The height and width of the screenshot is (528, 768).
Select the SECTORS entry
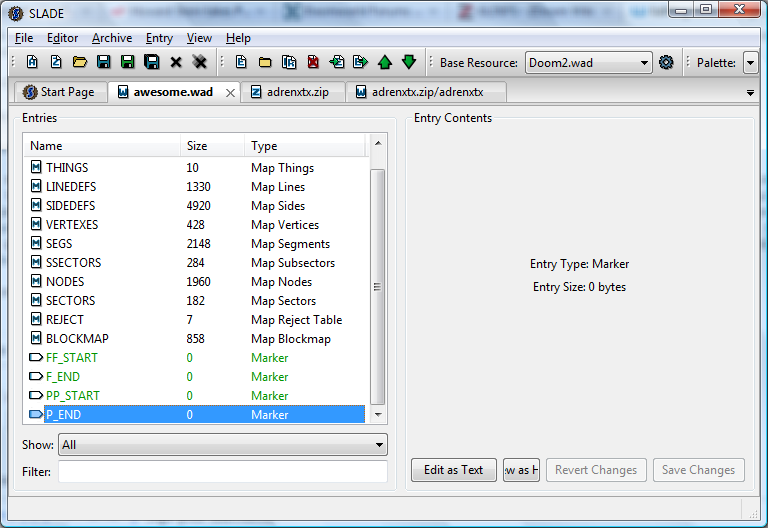(195, 301)
